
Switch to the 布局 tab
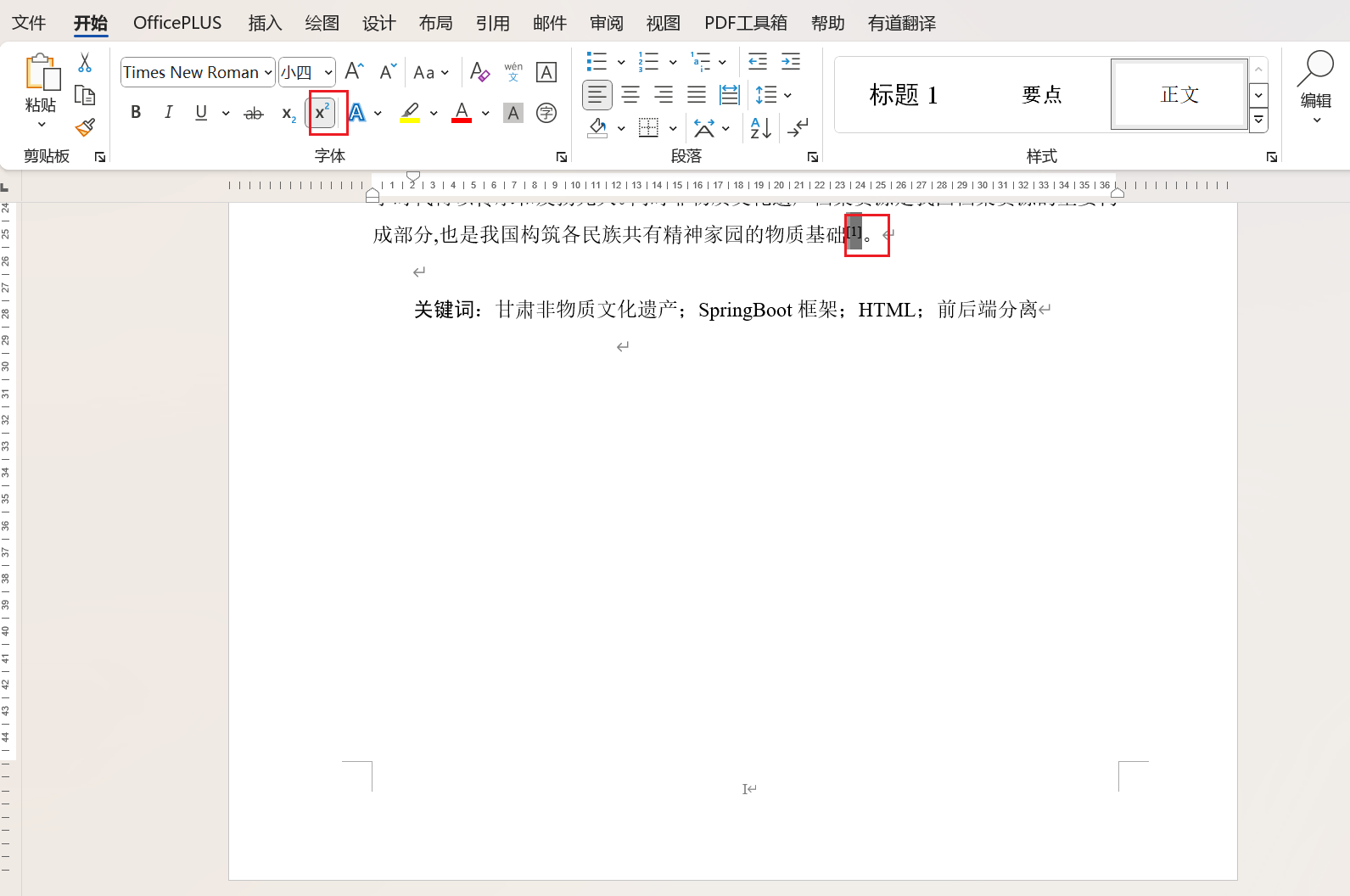(435, 23)
